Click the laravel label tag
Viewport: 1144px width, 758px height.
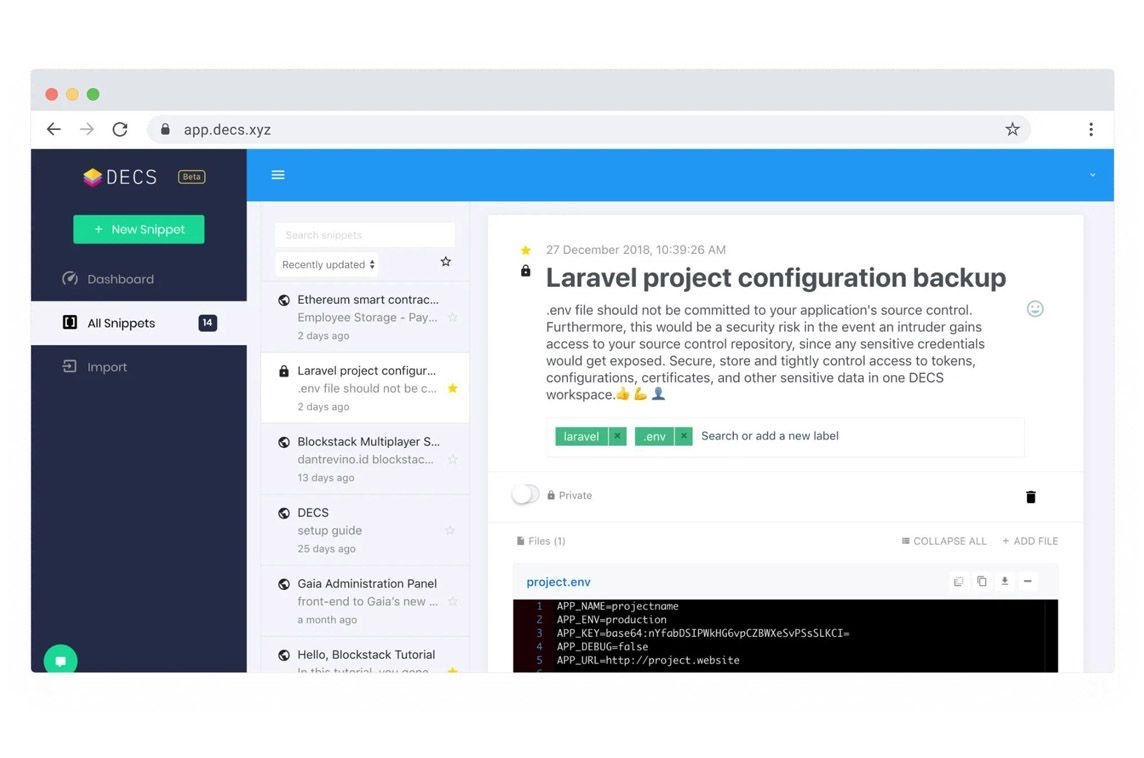[x=581, y=436]
